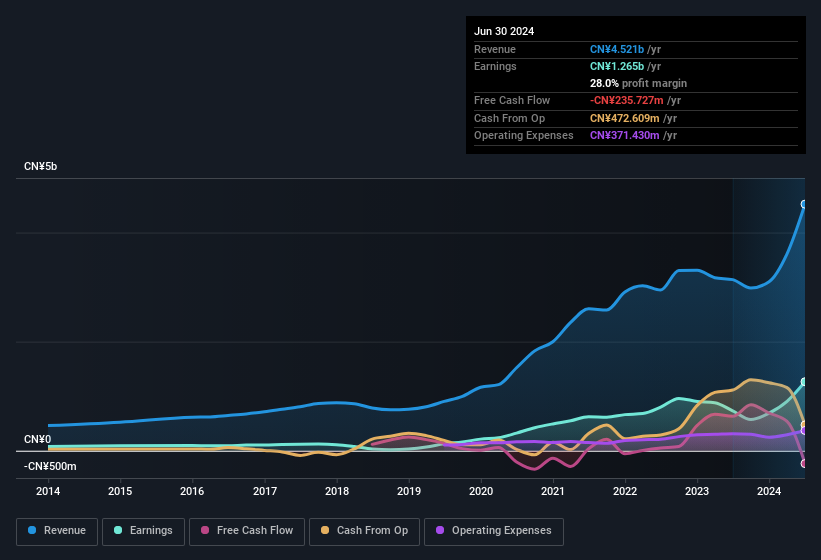Toggle the Revenue series legend button
821x560 pixels.
point(57,531)
